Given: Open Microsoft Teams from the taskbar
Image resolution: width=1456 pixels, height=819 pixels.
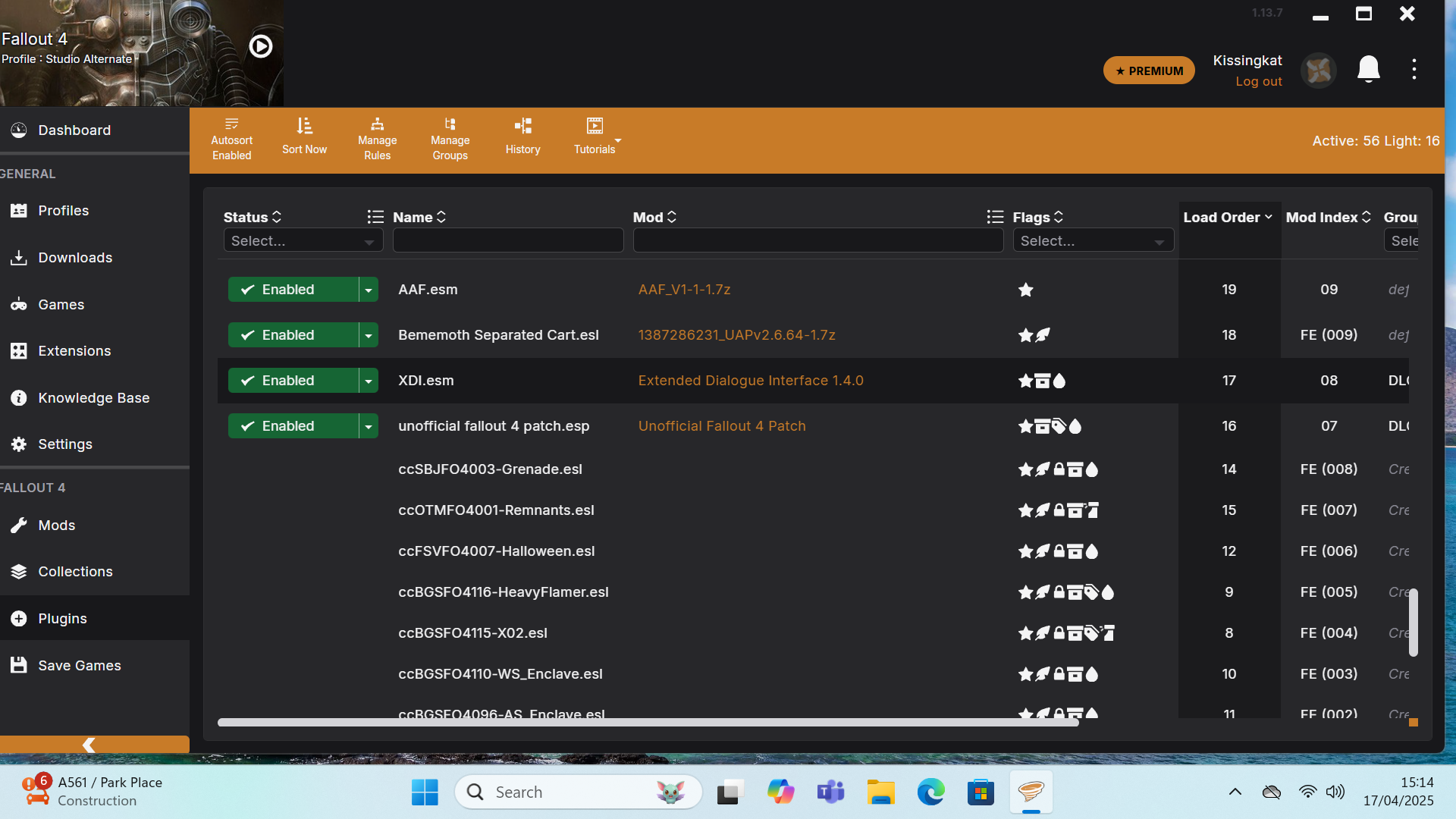Looking at the screenshot, I should point(830,792).
